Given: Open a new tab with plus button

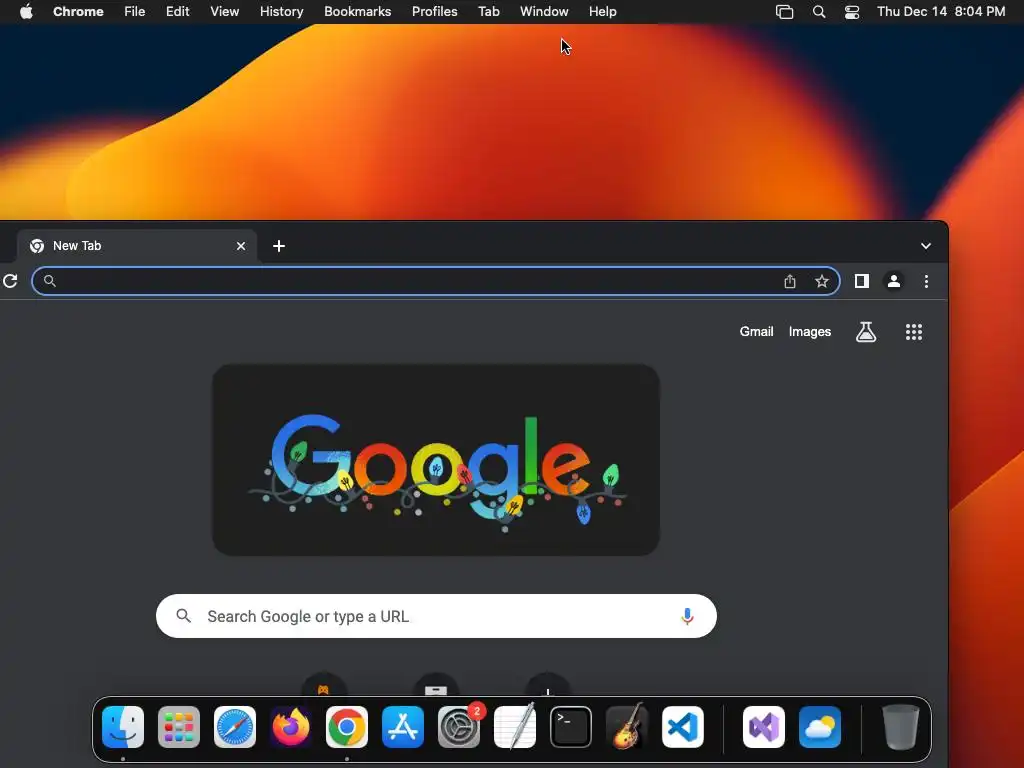Looking at the screenshot, I should [279, 246].
